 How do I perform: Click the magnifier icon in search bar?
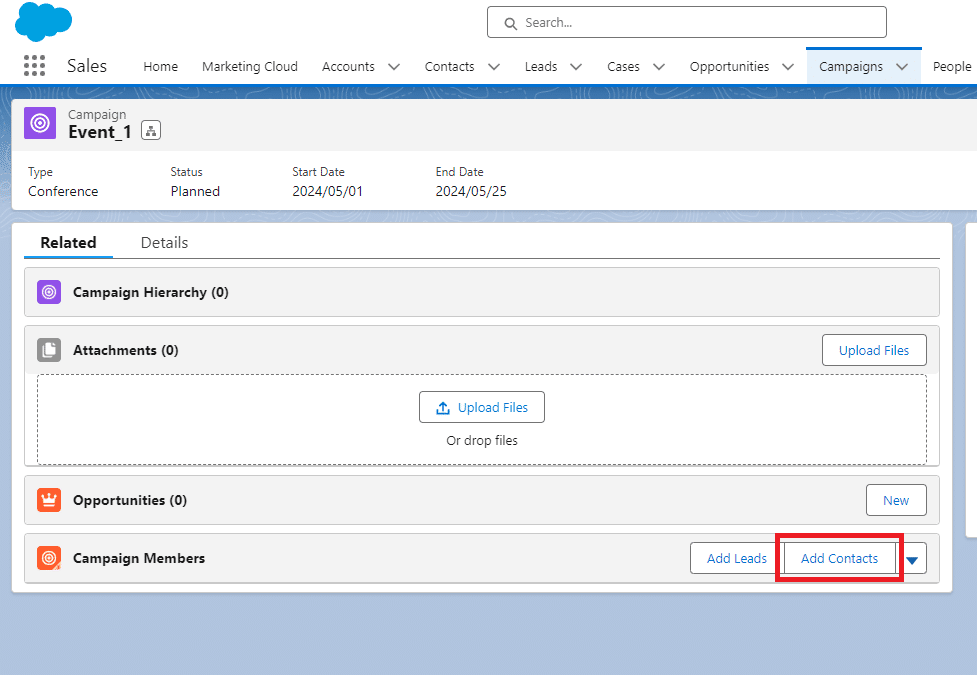click(x=510, y=24)
